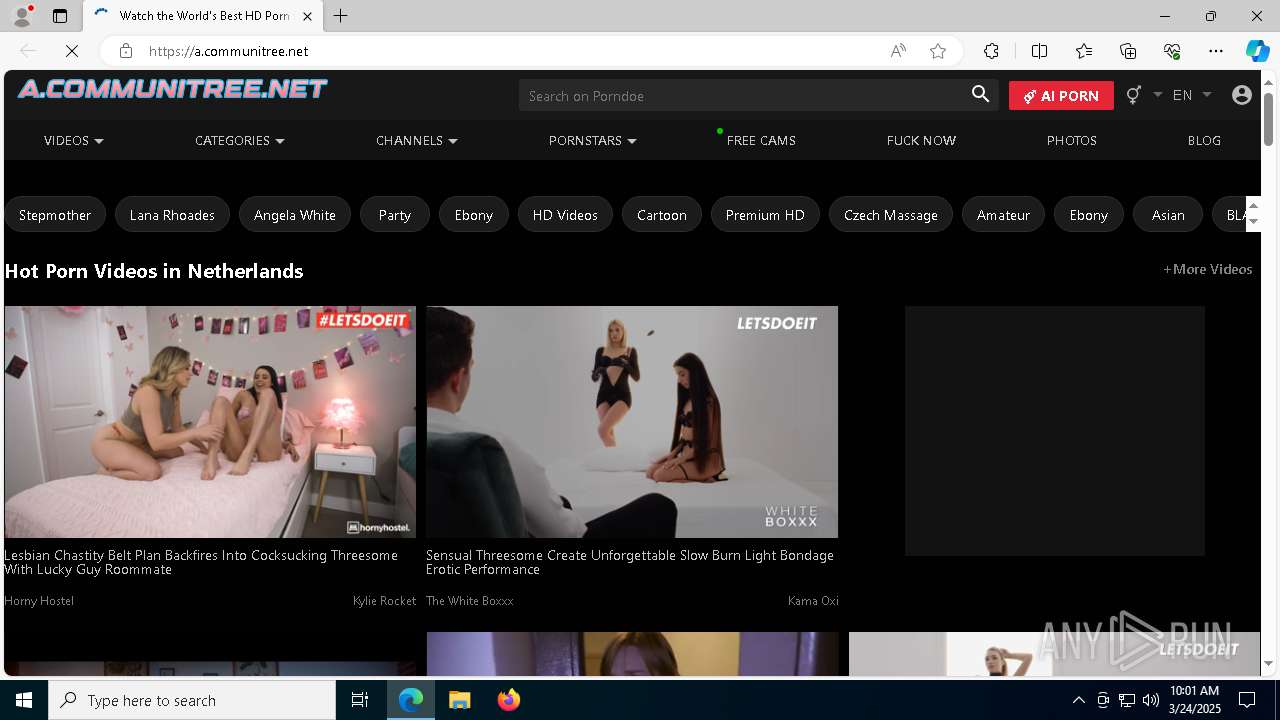Close the current browser tab
Image resolution: width=1280 pixels, height=720 pixels.
(x=307, y=16)
